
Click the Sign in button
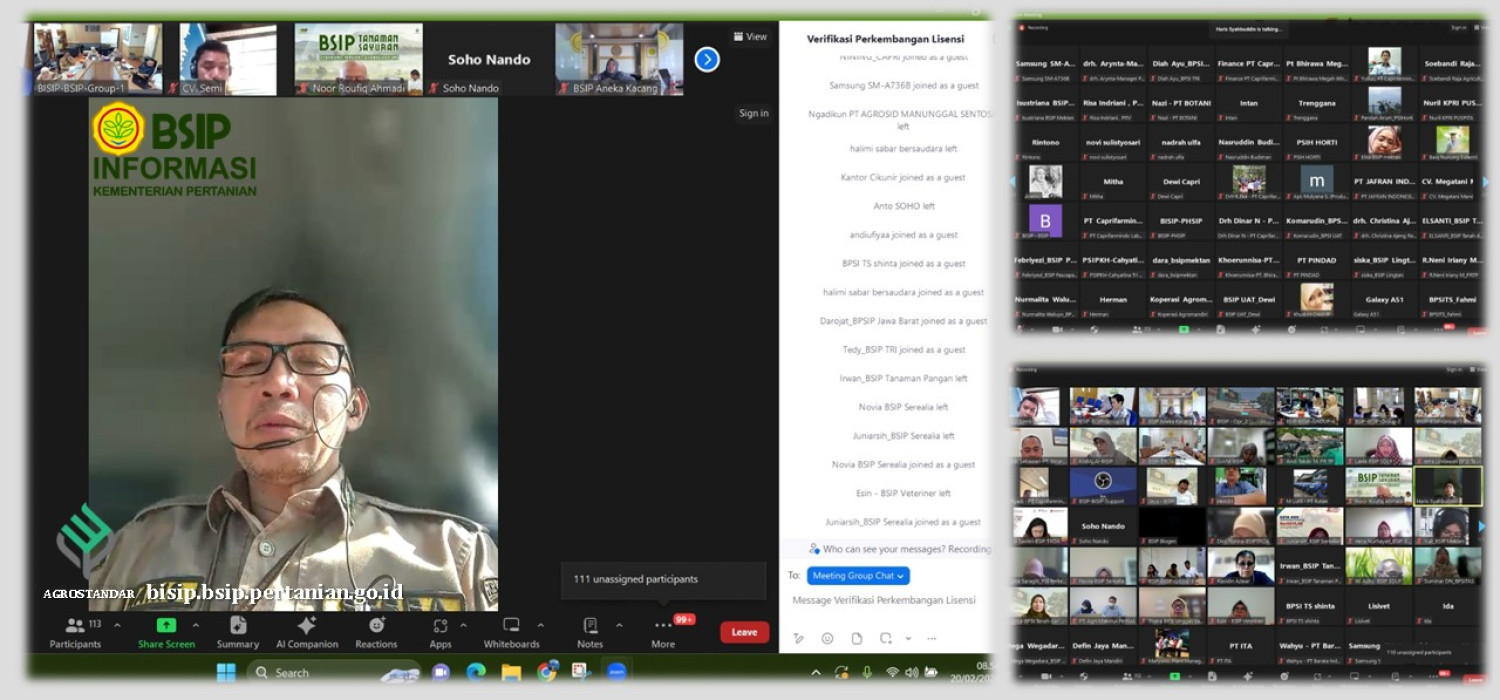click(753, 113)
